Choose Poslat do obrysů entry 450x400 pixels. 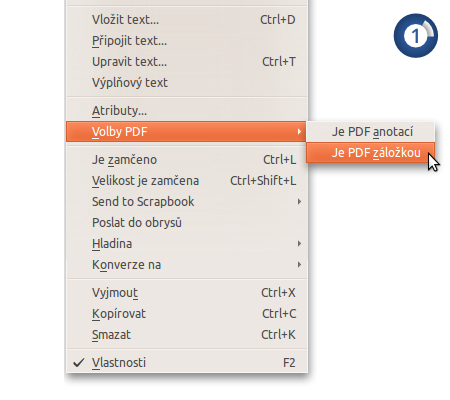point(186,223)
